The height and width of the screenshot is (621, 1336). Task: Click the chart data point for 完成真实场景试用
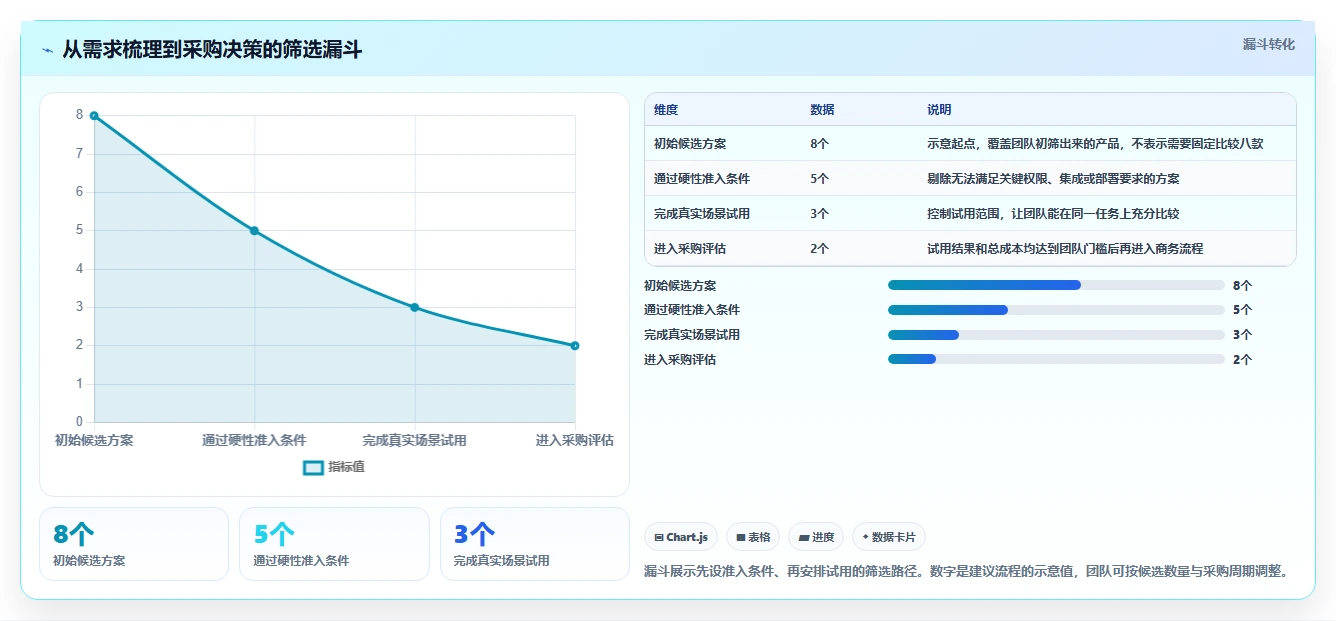click(415, 308)
